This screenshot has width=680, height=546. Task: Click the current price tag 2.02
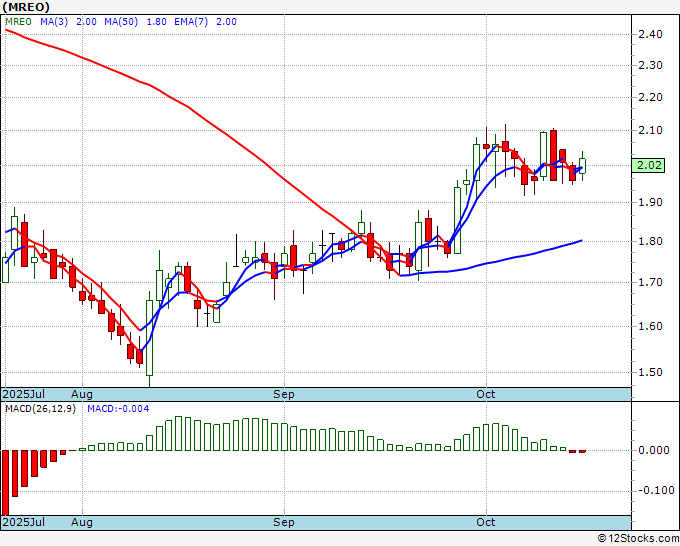click(x=648, y=165)
